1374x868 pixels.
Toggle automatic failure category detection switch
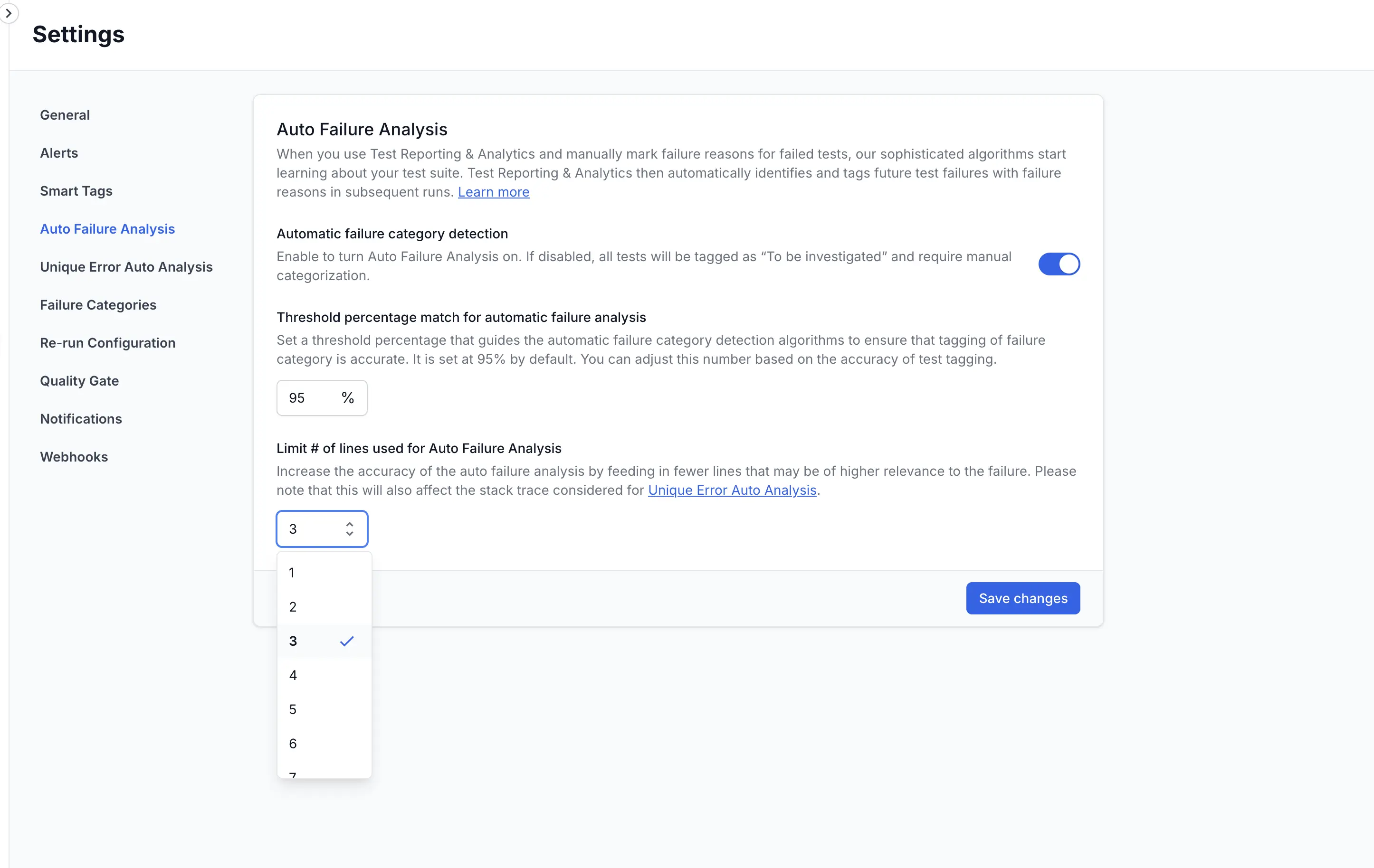click(x=1059, y=264)
